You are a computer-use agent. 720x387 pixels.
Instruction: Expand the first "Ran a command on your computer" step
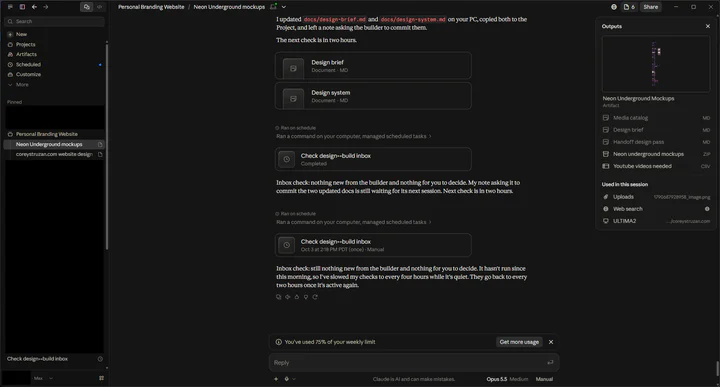(354, 136)
